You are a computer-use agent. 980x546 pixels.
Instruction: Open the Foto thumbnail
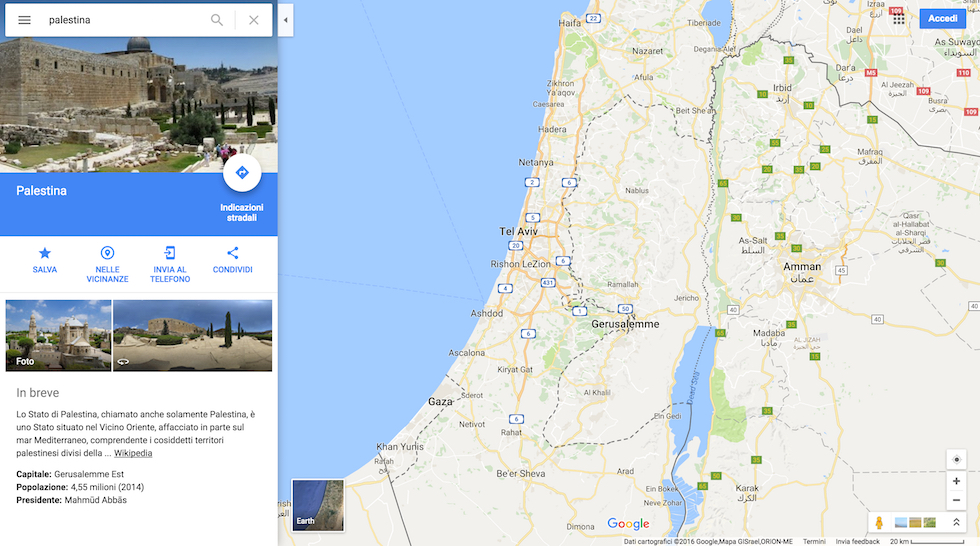(x=58, y=335)
